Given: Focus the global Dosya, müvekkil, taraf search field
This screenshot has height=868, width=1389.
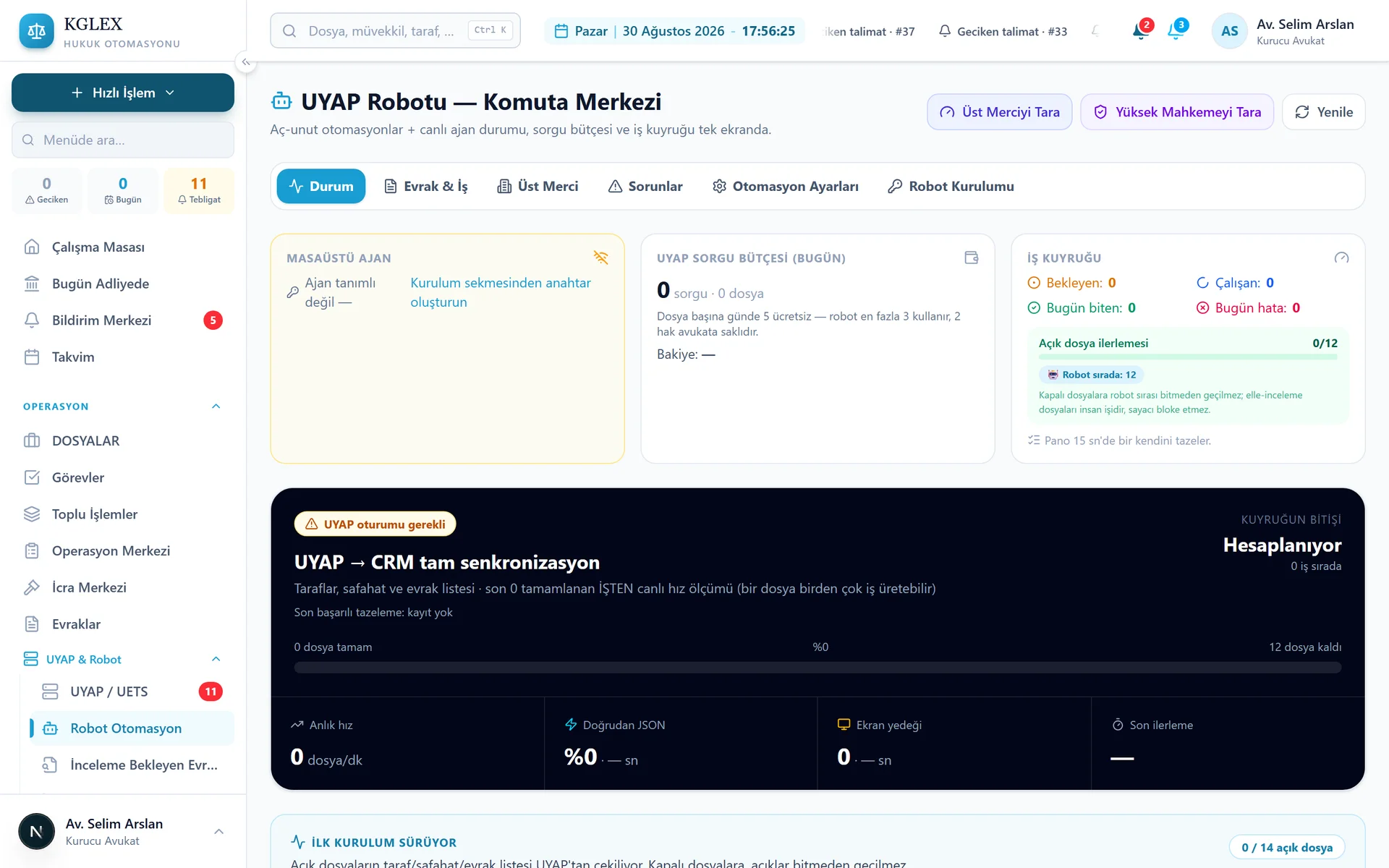Looking at the screenshot, I should (x=395, y=31).
